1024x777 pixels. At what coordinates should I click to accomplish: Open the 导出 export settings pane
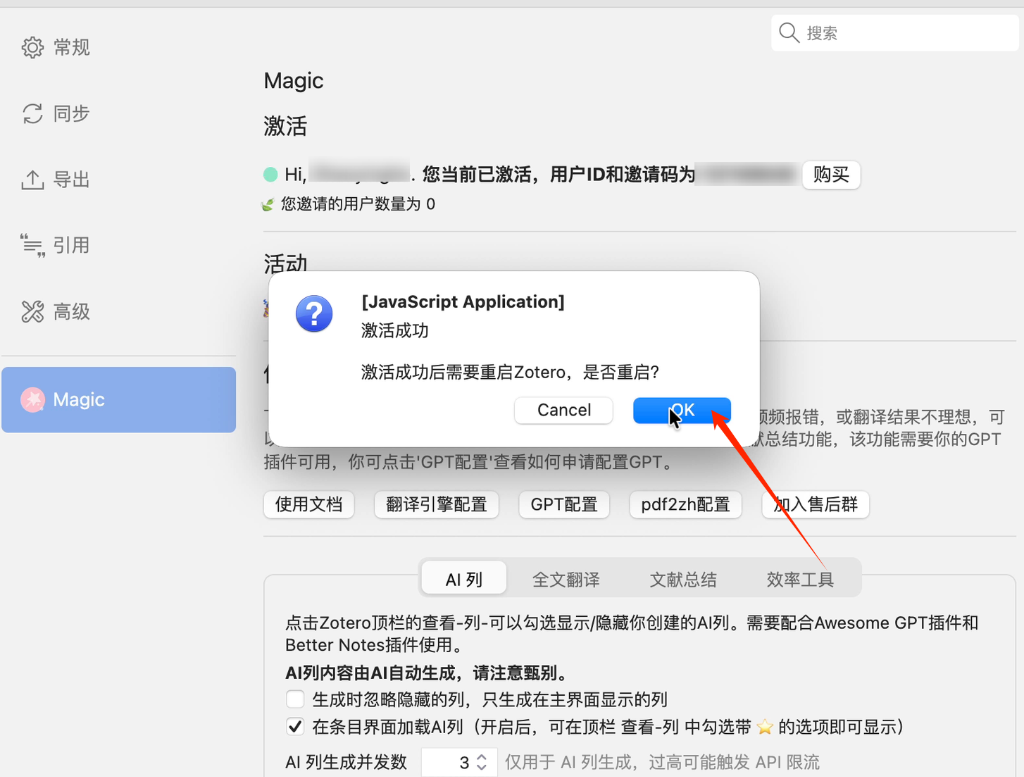(56, 179)
